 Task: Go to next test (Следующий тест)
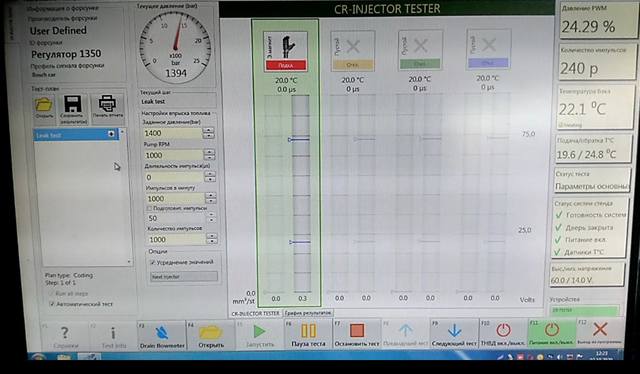(454, 334)
